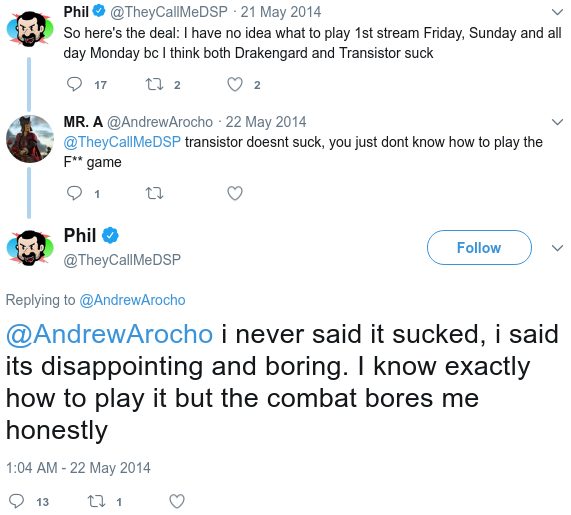Image resolution: width=571 pixels, height=515 pixels.
Task: Open the 1:04 AM - 22 May 2014 timestamp
Action: point(78,468)
